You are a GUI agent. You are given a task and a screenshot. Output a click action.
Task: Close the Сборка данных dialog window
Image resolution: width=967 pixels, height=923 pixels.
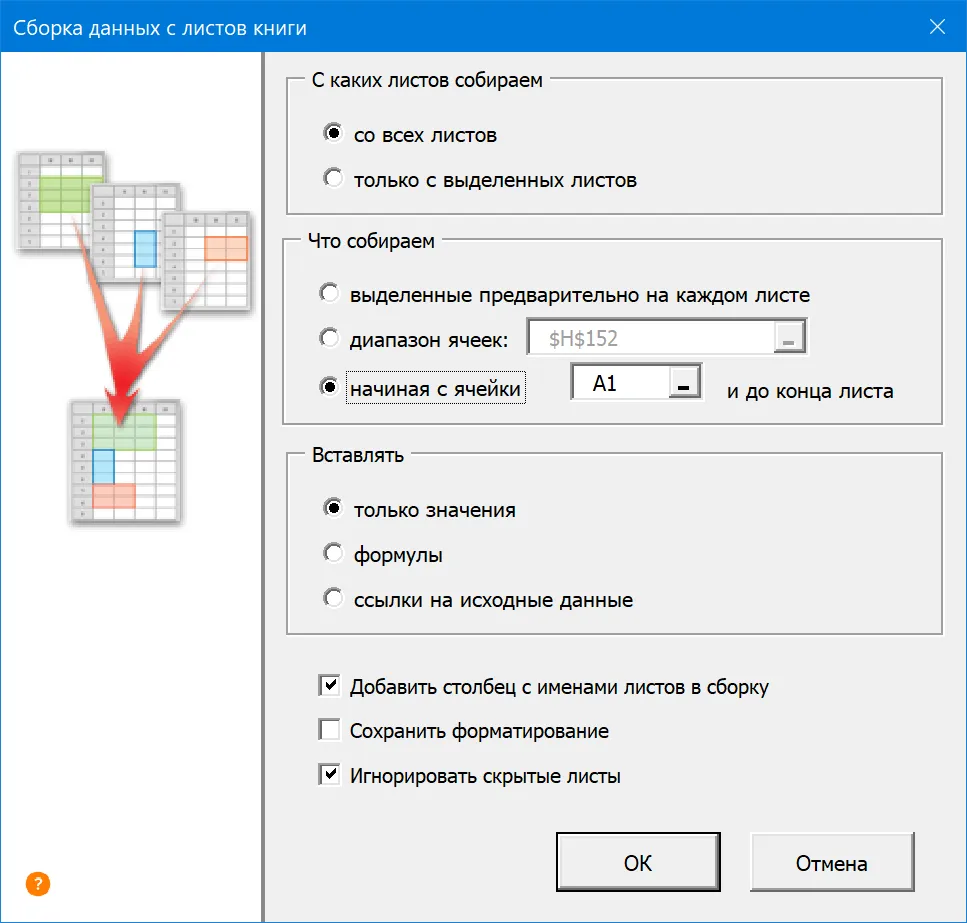point(937,27)
